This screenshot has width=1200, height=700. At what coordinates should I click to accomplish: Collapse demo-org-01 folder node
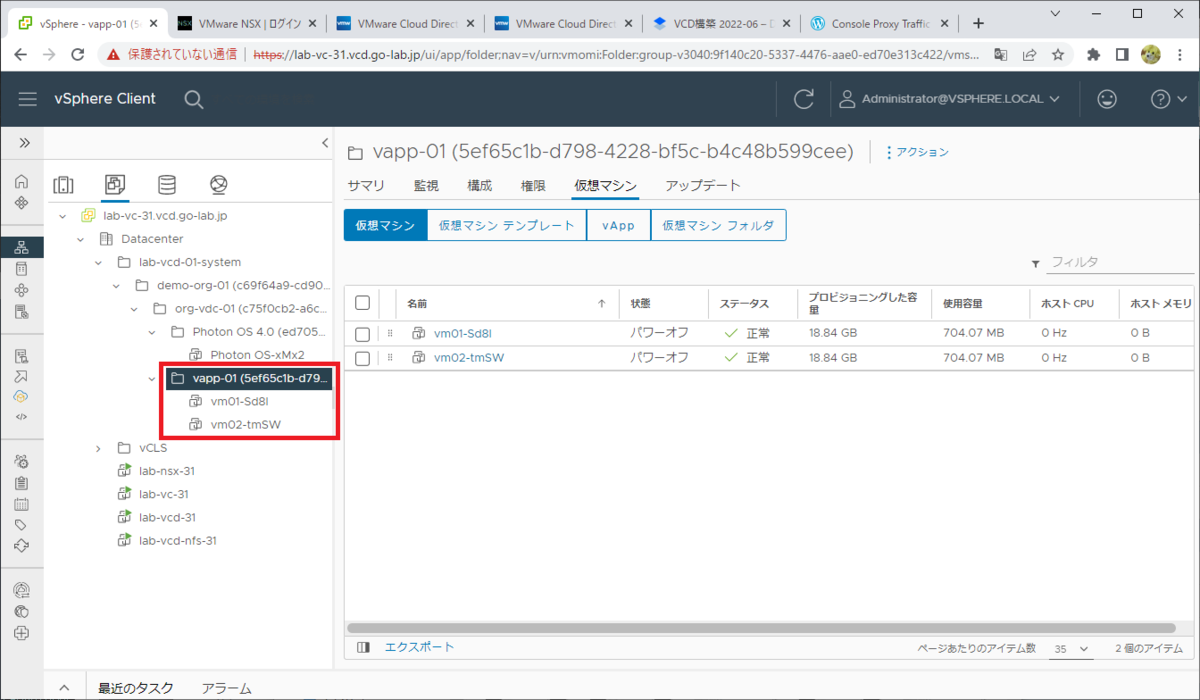point(116,286)
